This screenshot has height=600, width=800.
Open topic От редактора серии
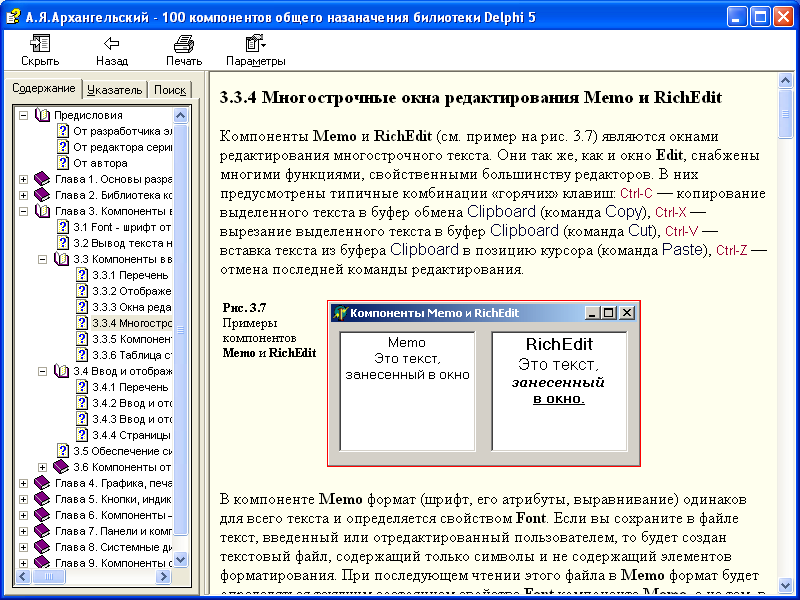122,147
